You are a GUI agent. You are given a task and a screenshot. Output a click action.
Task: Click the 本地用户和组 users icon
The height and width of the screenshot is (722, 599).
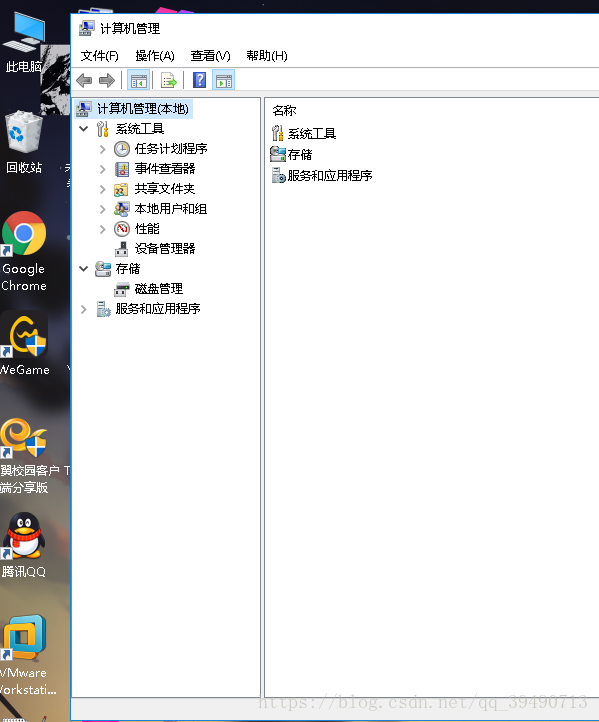click(x=122, y=209)
